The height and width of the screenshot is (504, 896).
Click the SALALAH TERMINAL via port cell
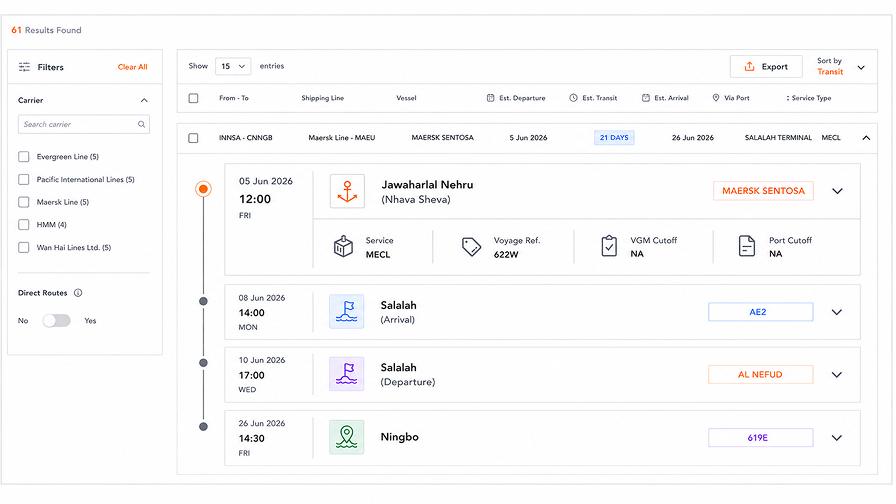click(x=778, y=138)
